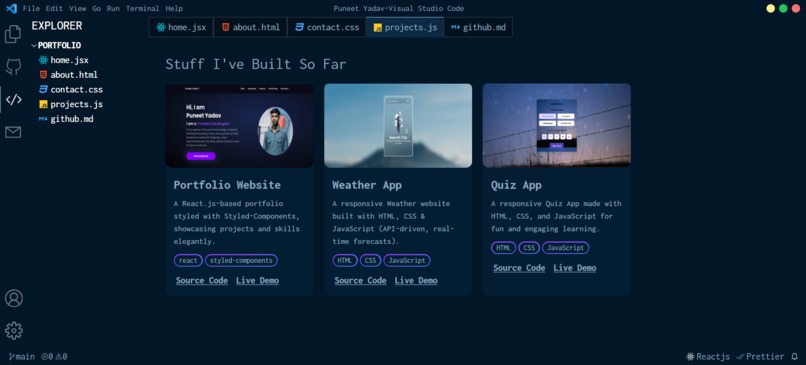Switch to the about.html tab
806x365 pixels.
coord(251,27)
